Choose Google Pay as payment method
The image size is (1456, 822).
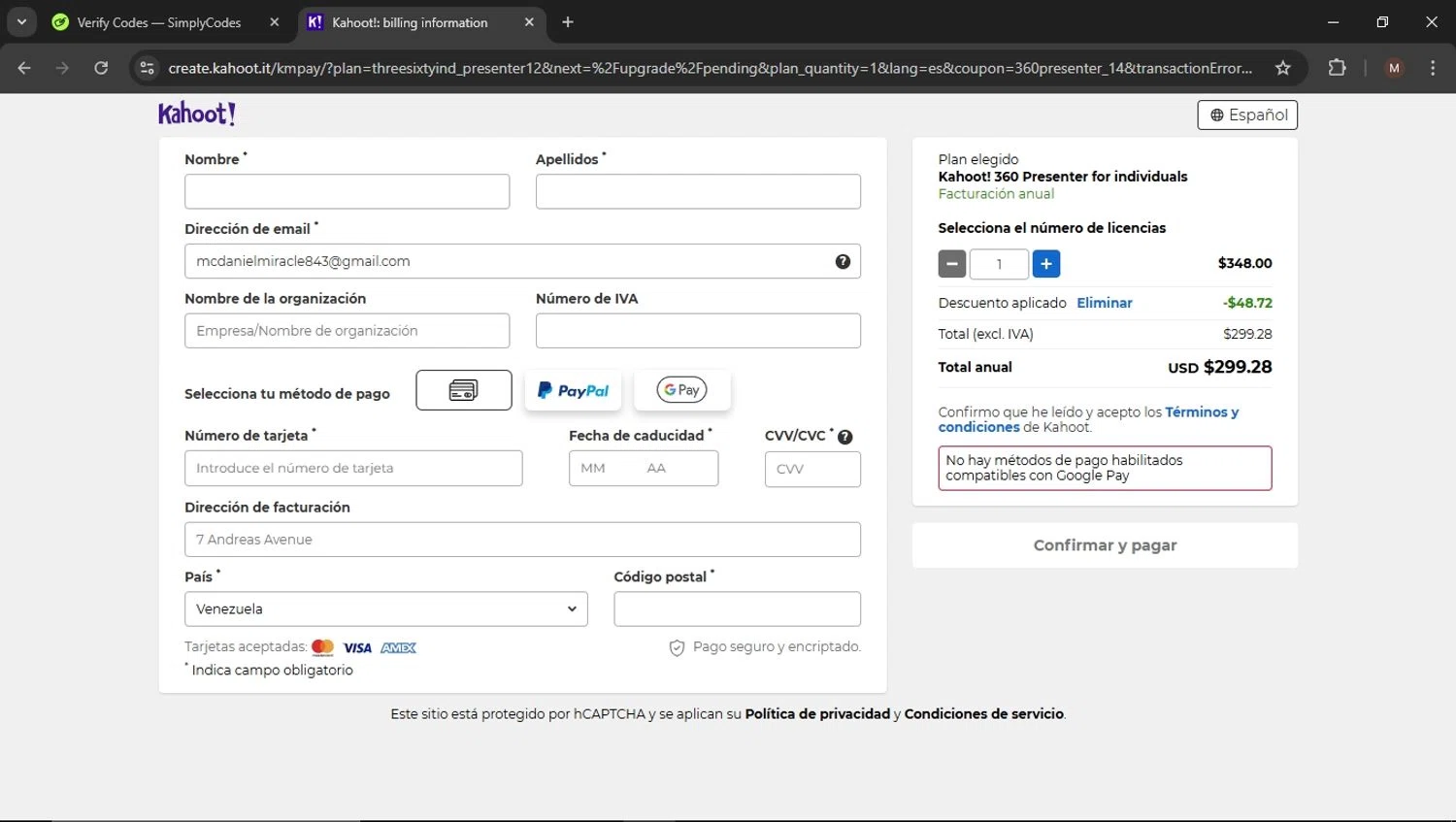click(681, 390)
